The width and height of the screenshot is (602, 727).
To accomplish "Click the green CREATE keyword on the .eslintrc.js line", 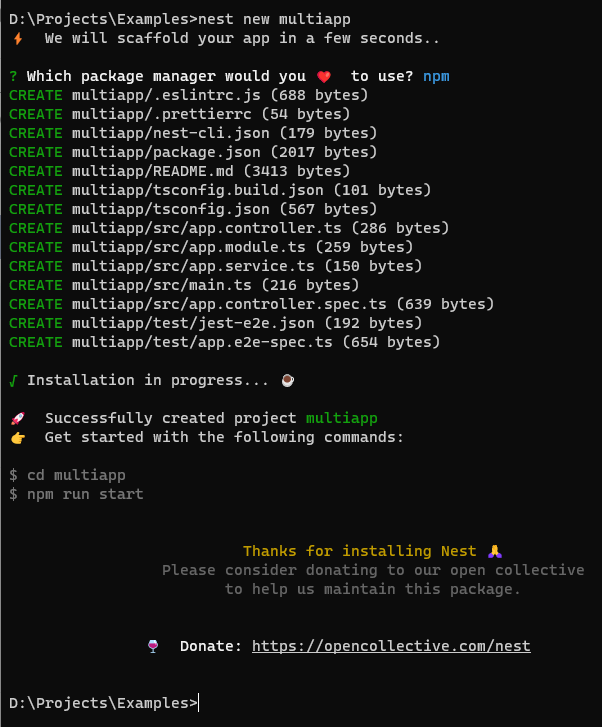I will [x=36, y=95].
